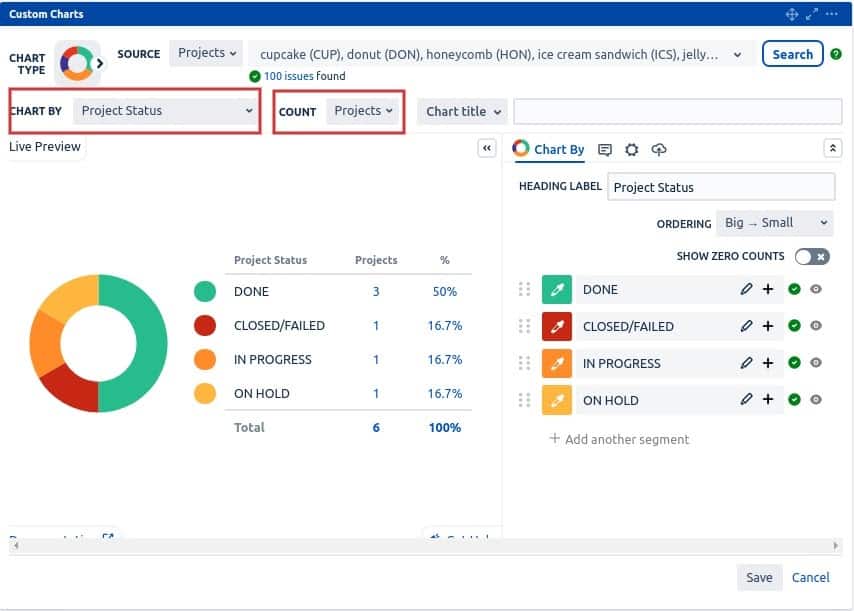Switch to the Chart By tab

click(x=549, y=150)
